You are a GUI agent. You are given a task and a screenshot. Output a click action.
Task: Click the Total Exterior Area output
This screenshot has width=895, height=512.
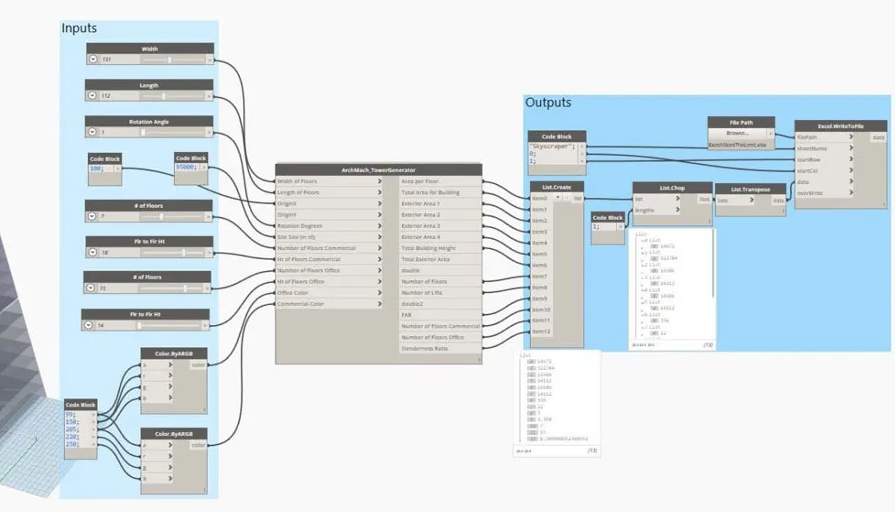(440, 259)
